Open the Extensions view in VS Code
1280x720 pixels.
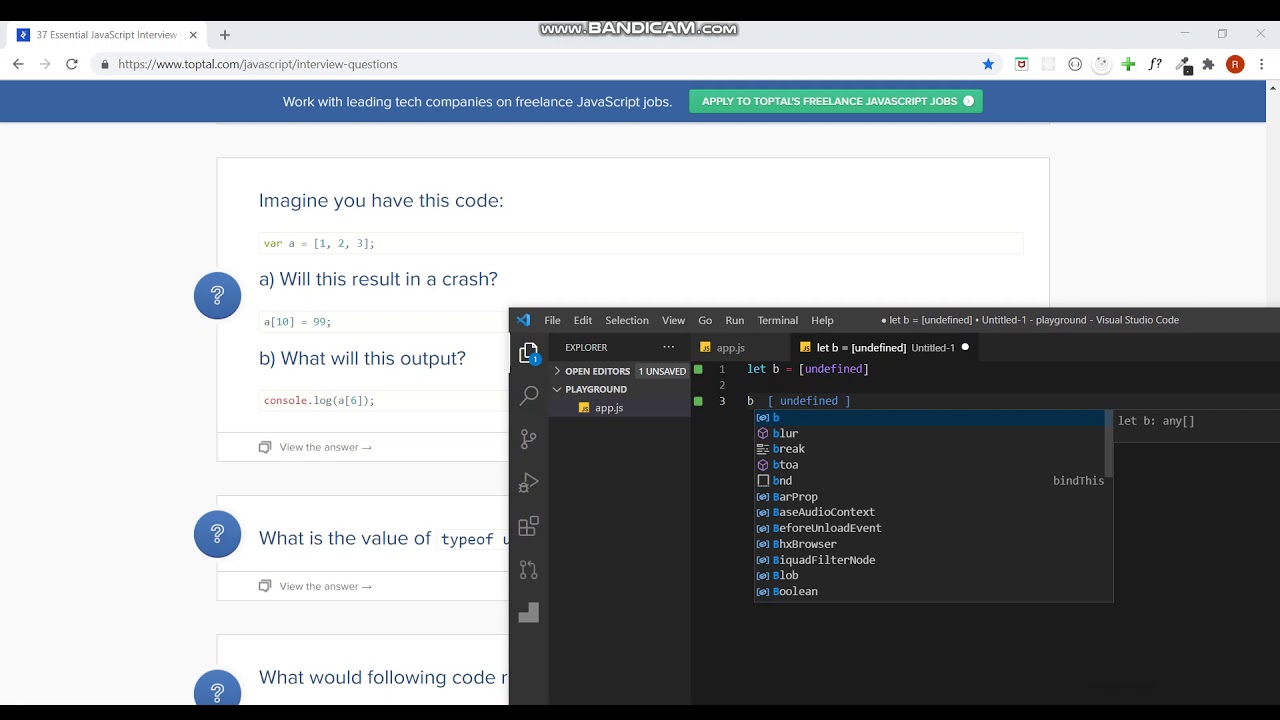(x=529, y=527)
